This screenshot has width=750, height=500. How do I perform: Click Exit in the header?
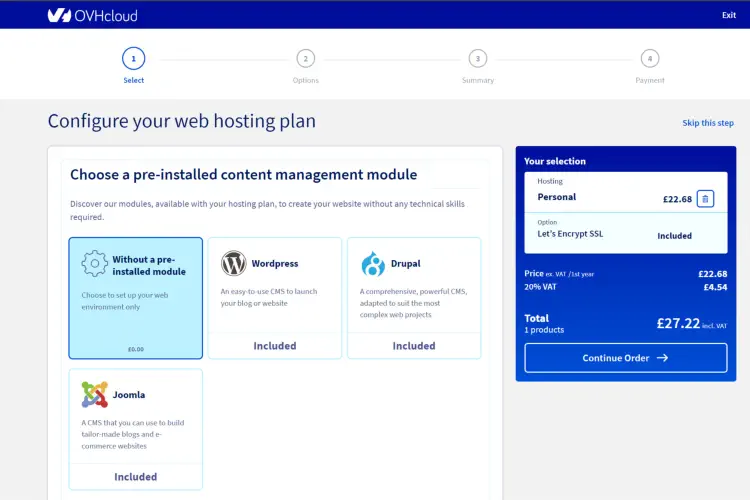click(x=728, y=15)
